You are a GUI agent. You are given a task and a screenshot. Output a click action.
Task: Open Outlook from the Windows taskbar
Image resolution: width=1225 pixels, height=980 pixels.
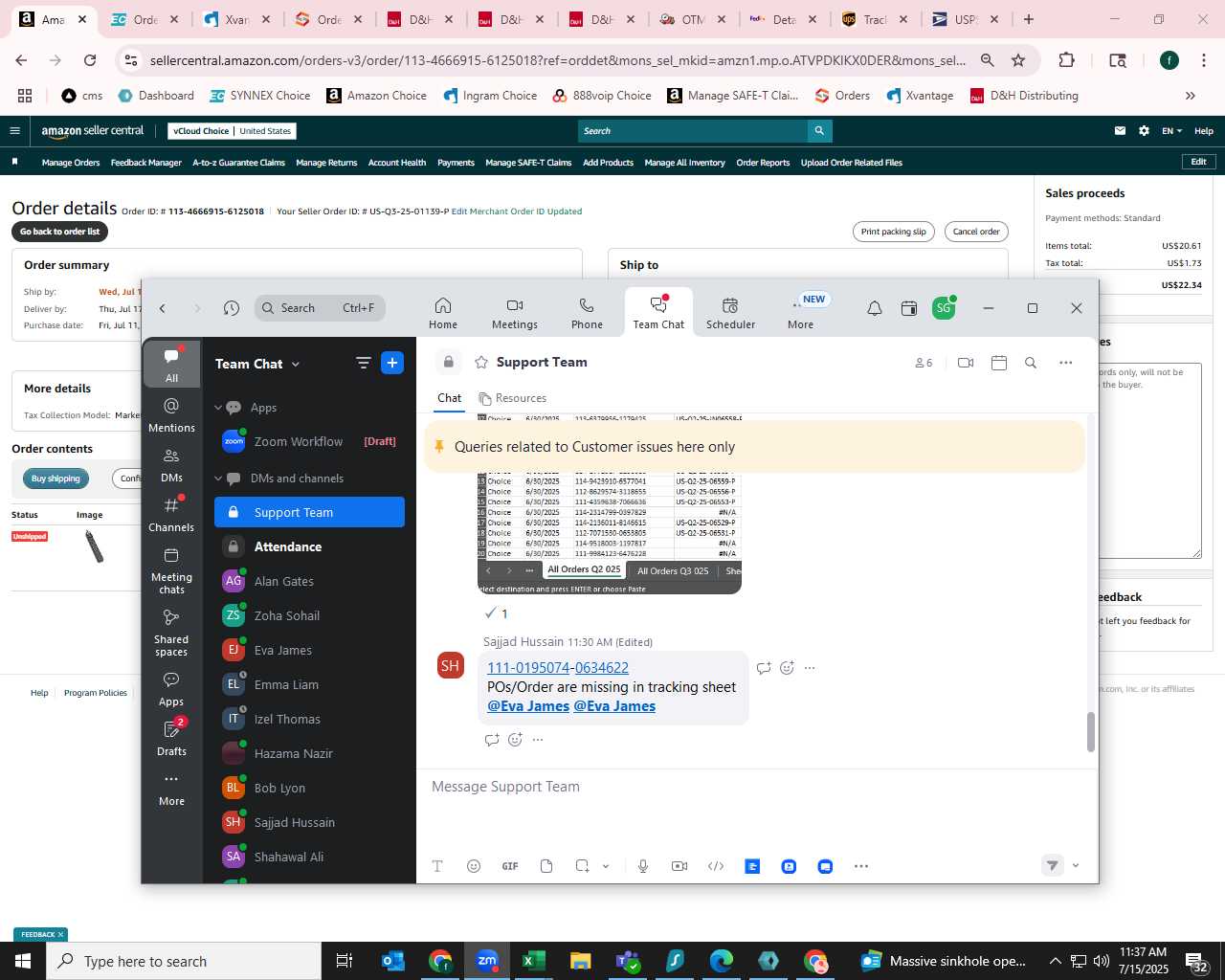pos(393,961)
